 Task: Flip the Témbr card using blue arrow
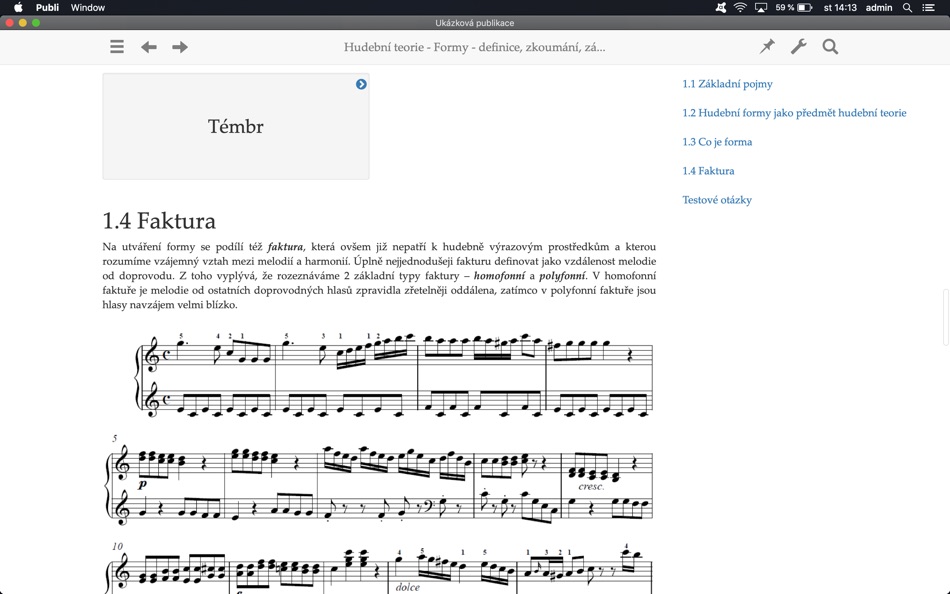pos(361,84)
